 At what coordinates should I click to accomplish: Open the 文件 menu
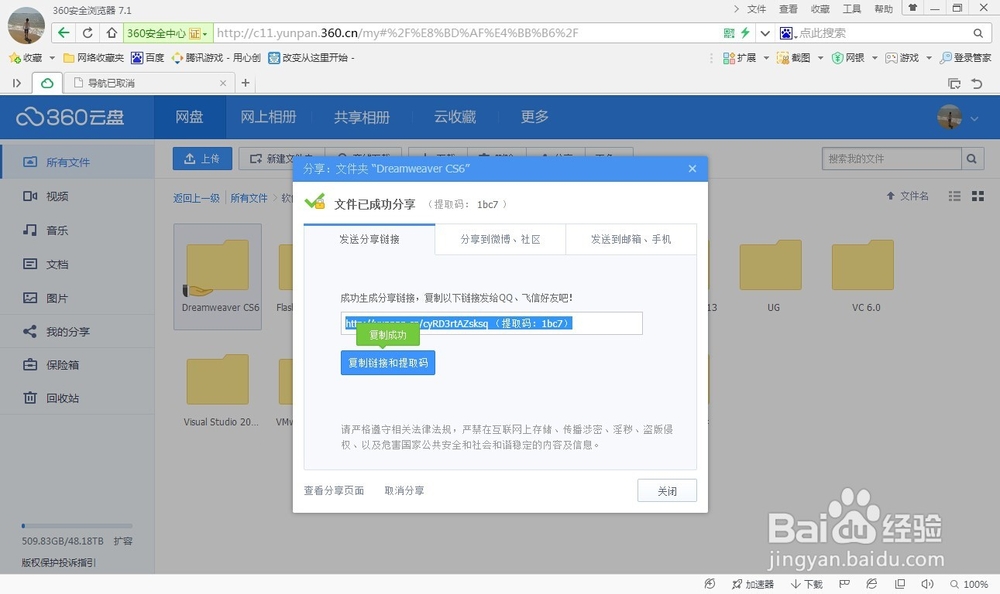coord(756,9)
